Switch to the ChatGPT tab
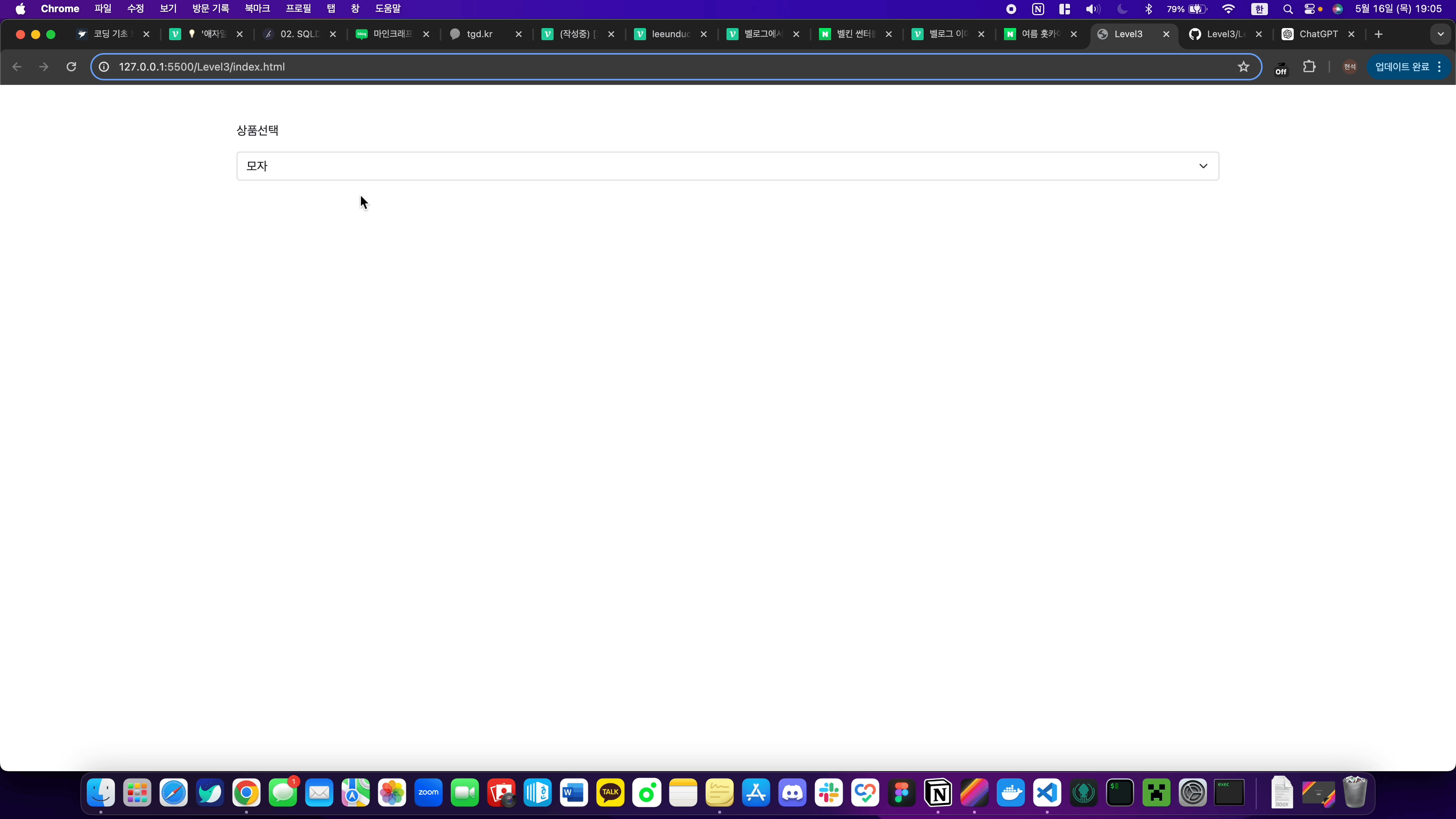 1318,34
